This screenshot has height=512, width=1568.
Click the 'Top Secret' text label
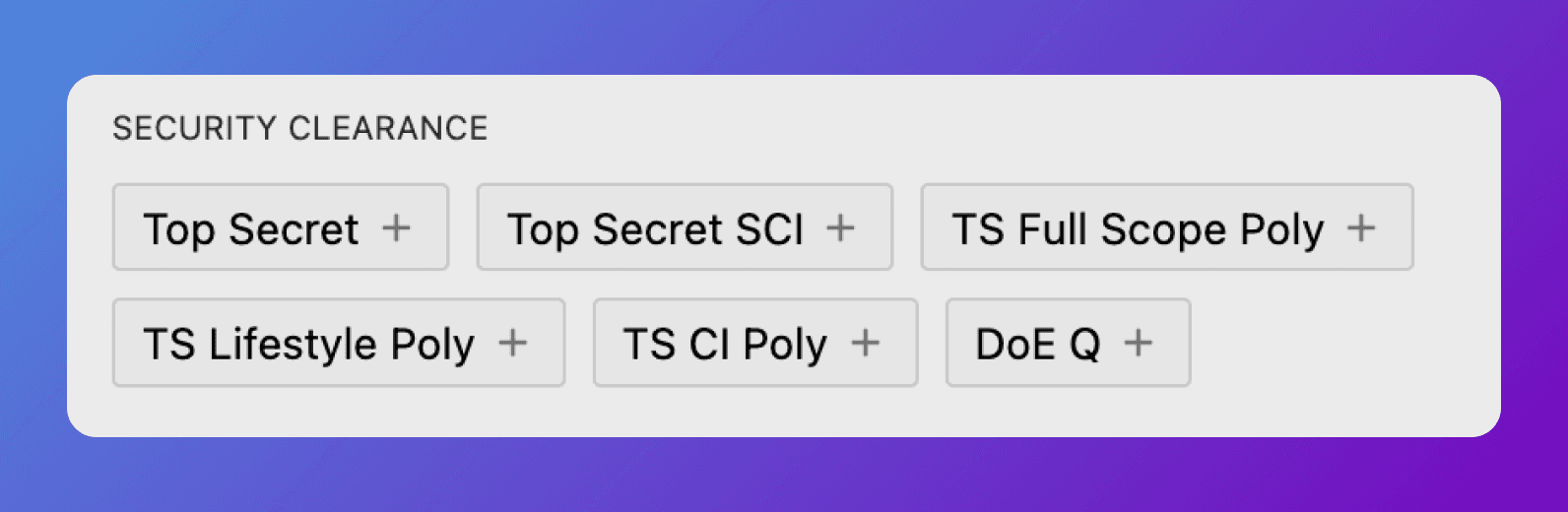point(251,230)
